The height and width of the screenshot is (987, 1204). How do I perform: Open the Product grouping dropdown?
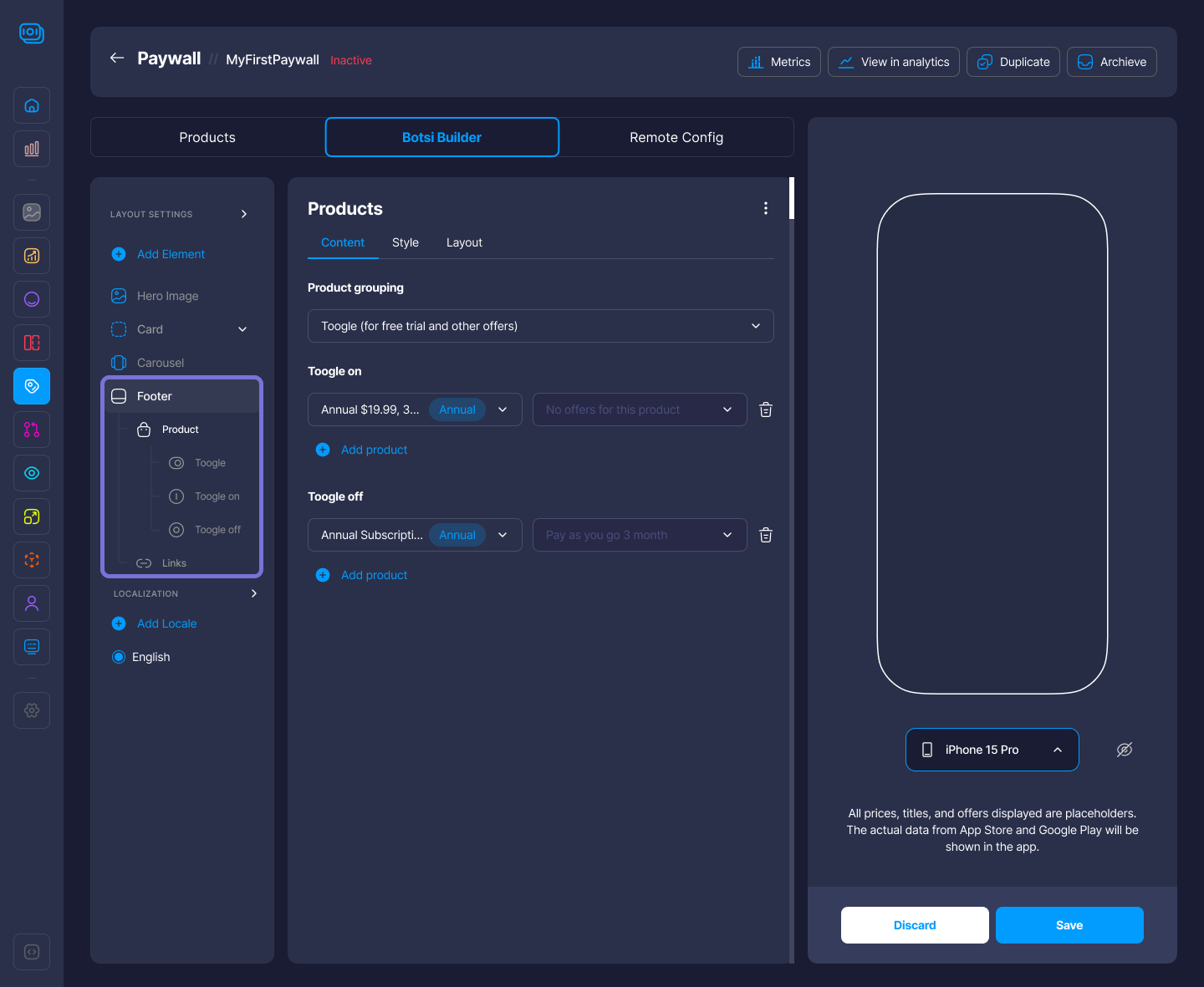(x=540, y=326)
